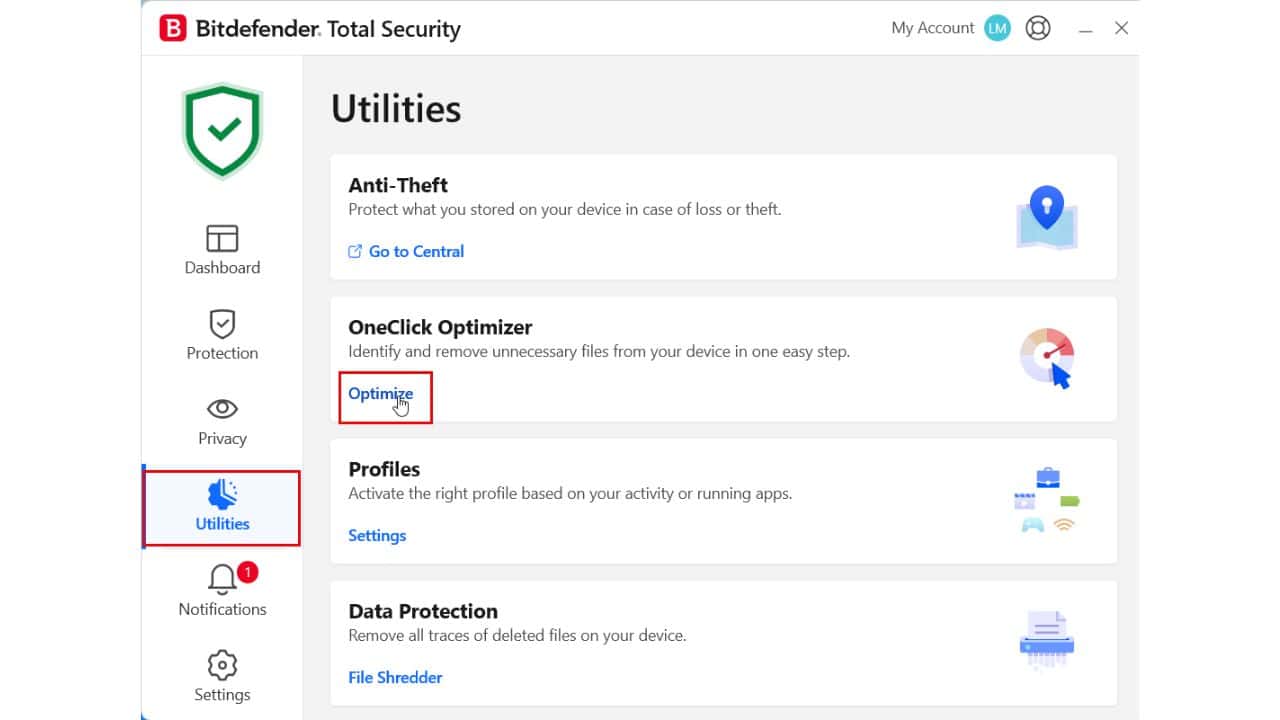1280x720 pixels.
Task: Click the OneClick Optimizer heading
Action: click(440, 327)
